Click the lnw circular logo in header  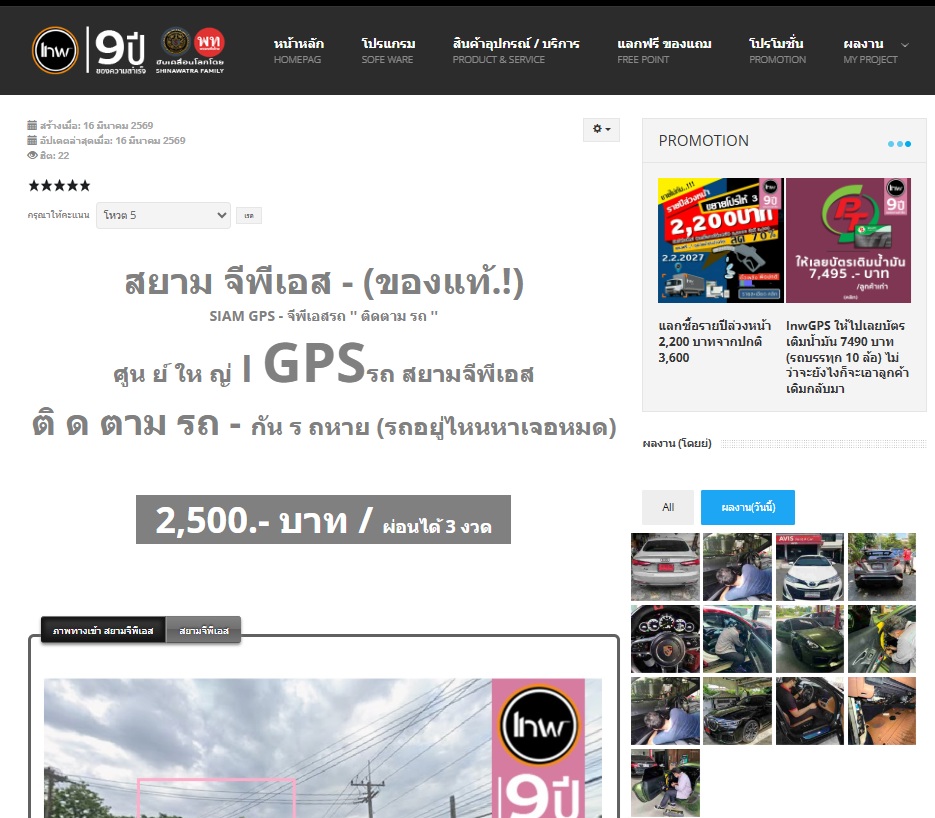pos(55,51)
